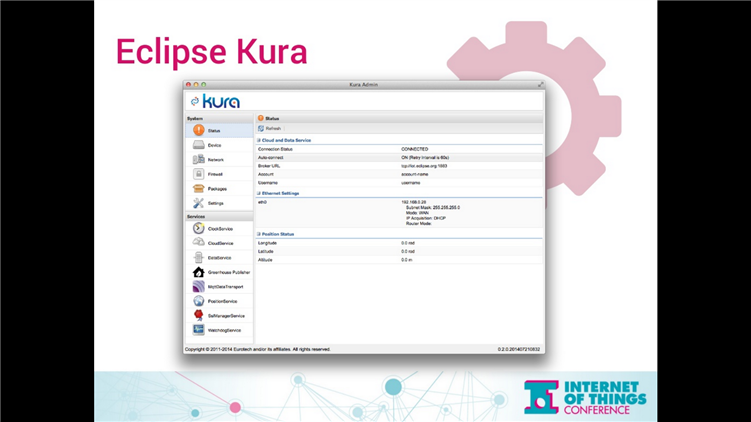Select the Latitude row label

(x=266, y=251)
